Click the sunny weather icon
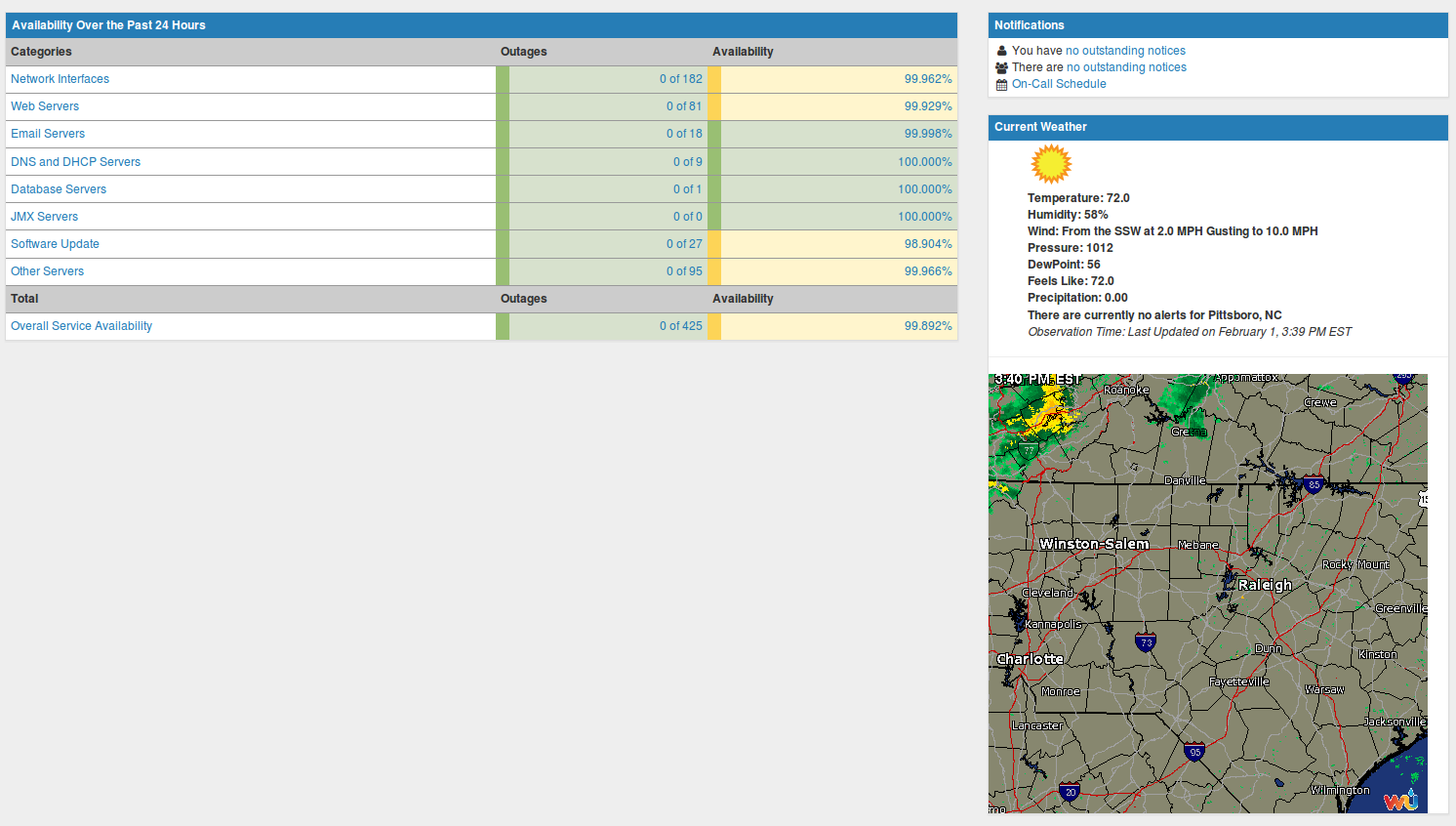The image size is (1456, 826). 1051,164
